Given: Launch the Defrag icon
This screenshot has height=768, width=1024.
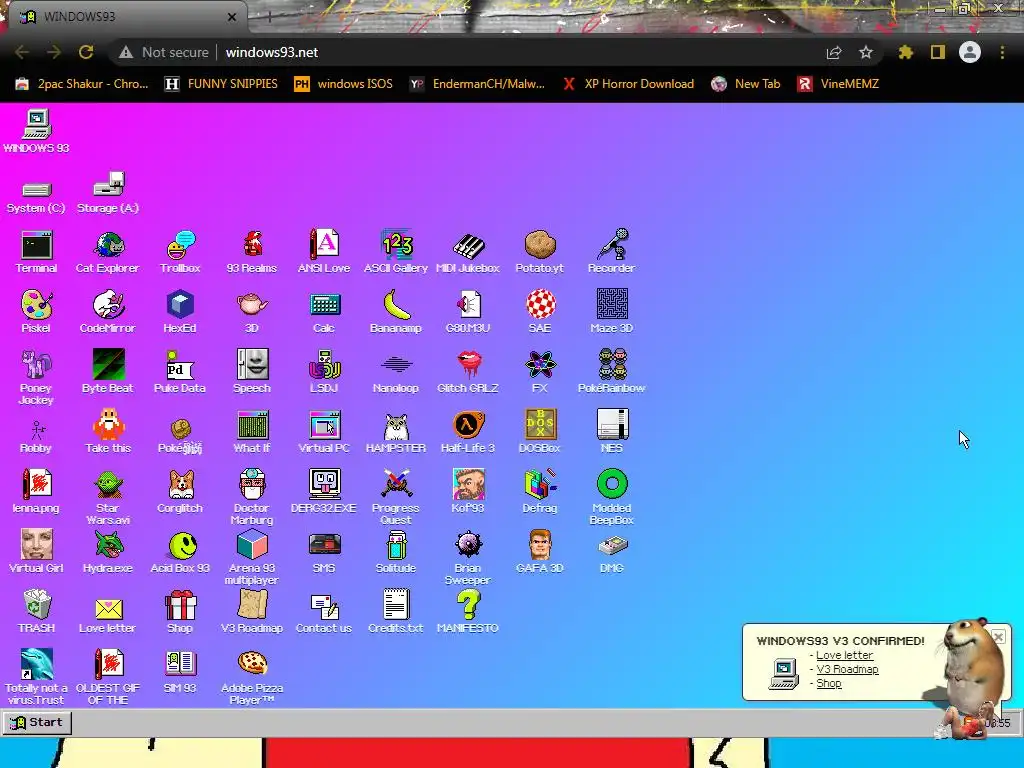Looking at the screenshot, I should pos(540,492).
